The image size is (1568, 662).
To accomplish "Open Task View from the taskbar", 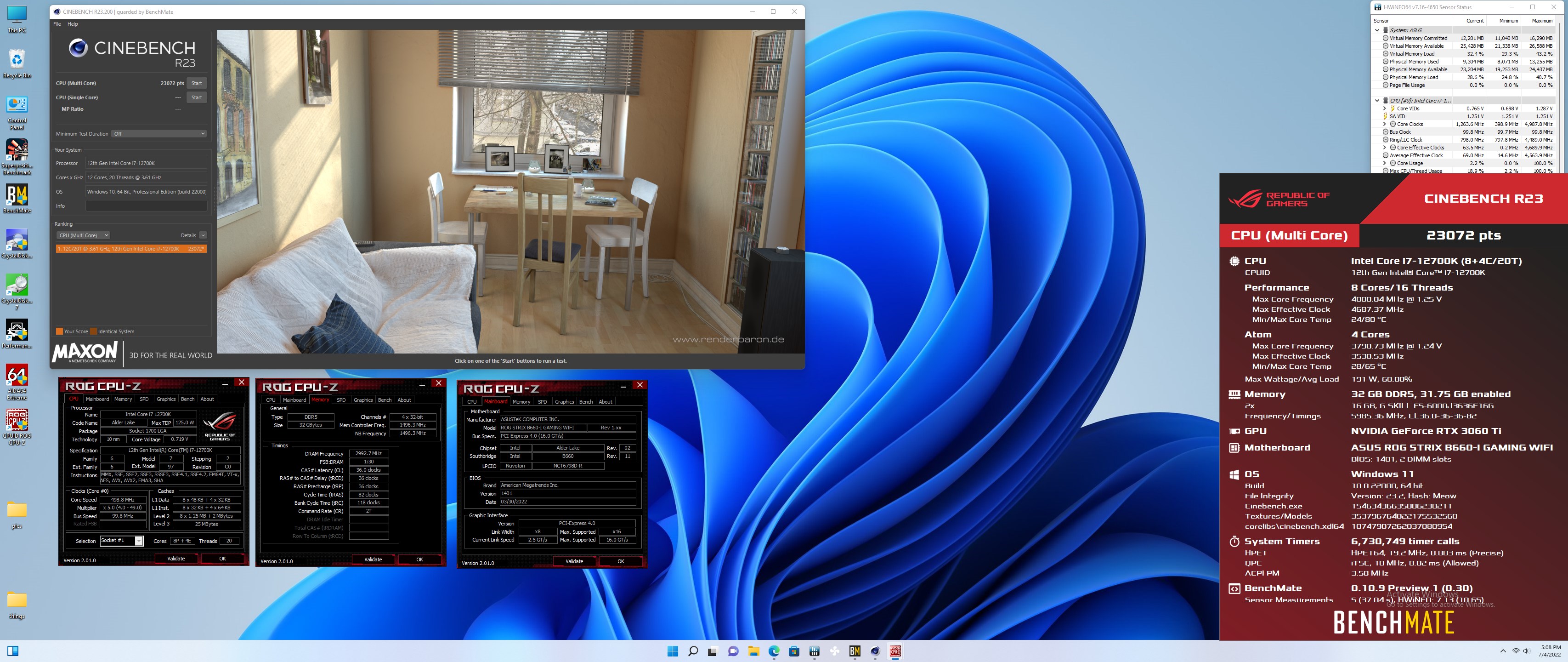I will 713,651.
